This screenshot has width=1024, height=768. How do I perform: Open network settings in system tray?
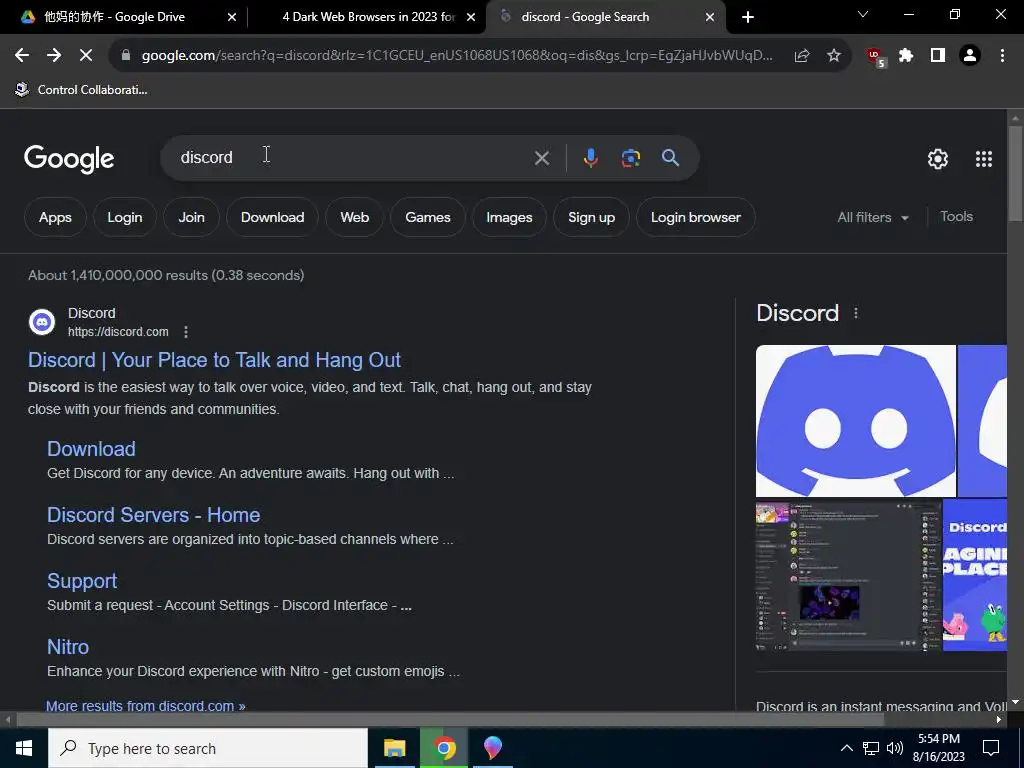tap(871, 748)
